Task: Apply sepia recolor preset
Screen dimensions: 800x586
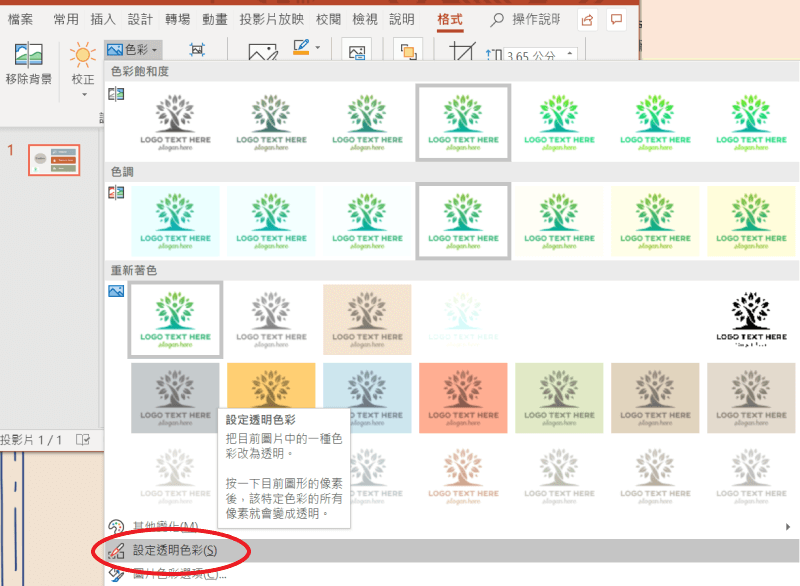Action: [x=367, y=319]
